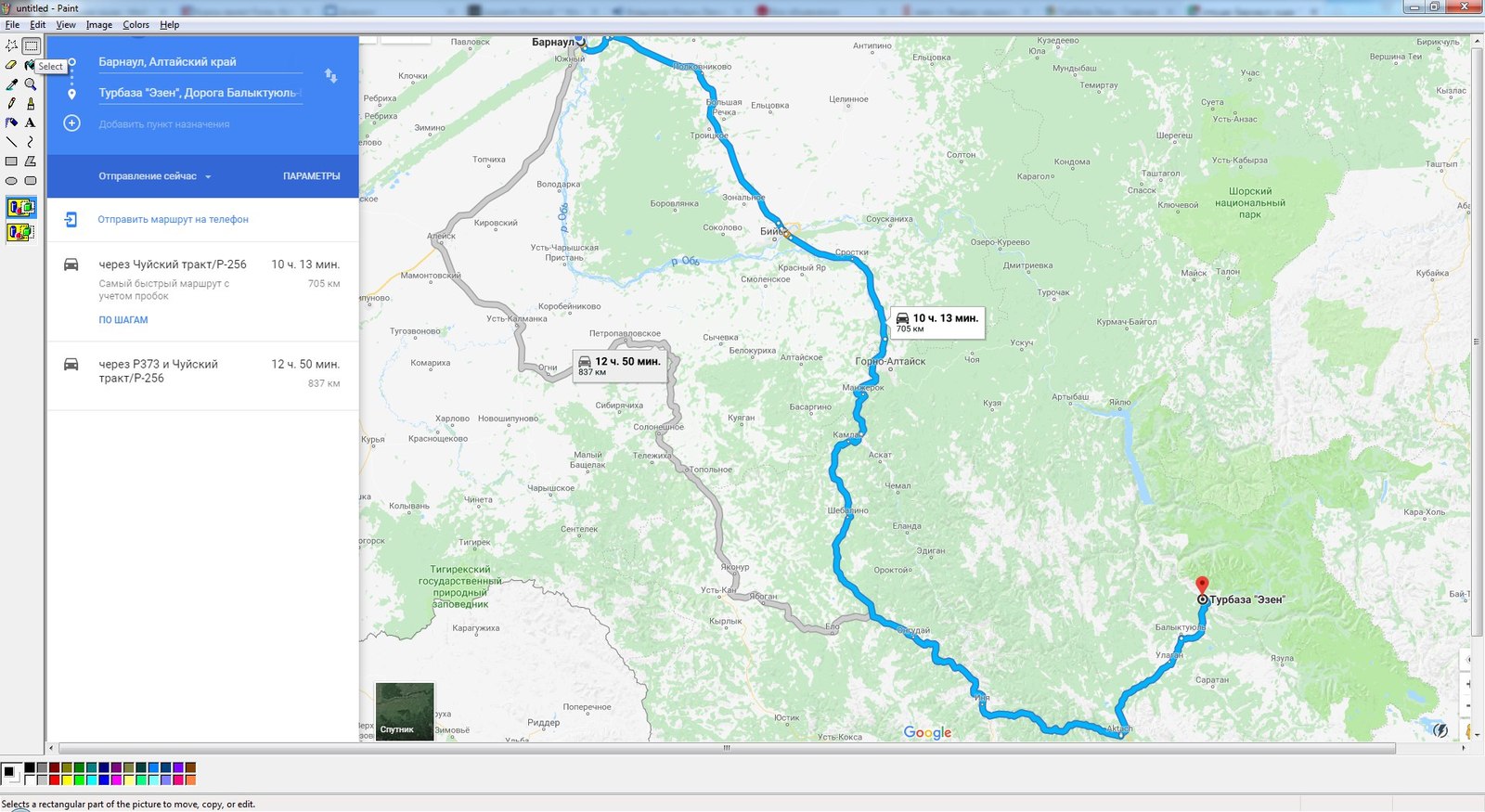Pick the Brush tool
The width and height of the screenshot is (1485, 812).
tap(31, 104)
